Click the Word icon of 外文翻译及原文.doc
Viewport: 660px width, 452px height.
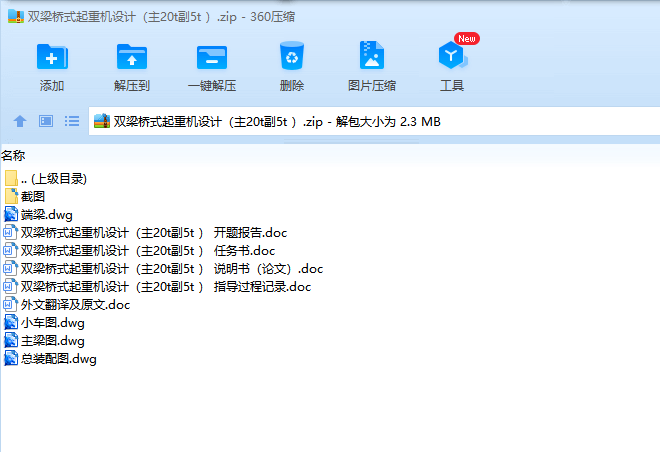point(11,304)
